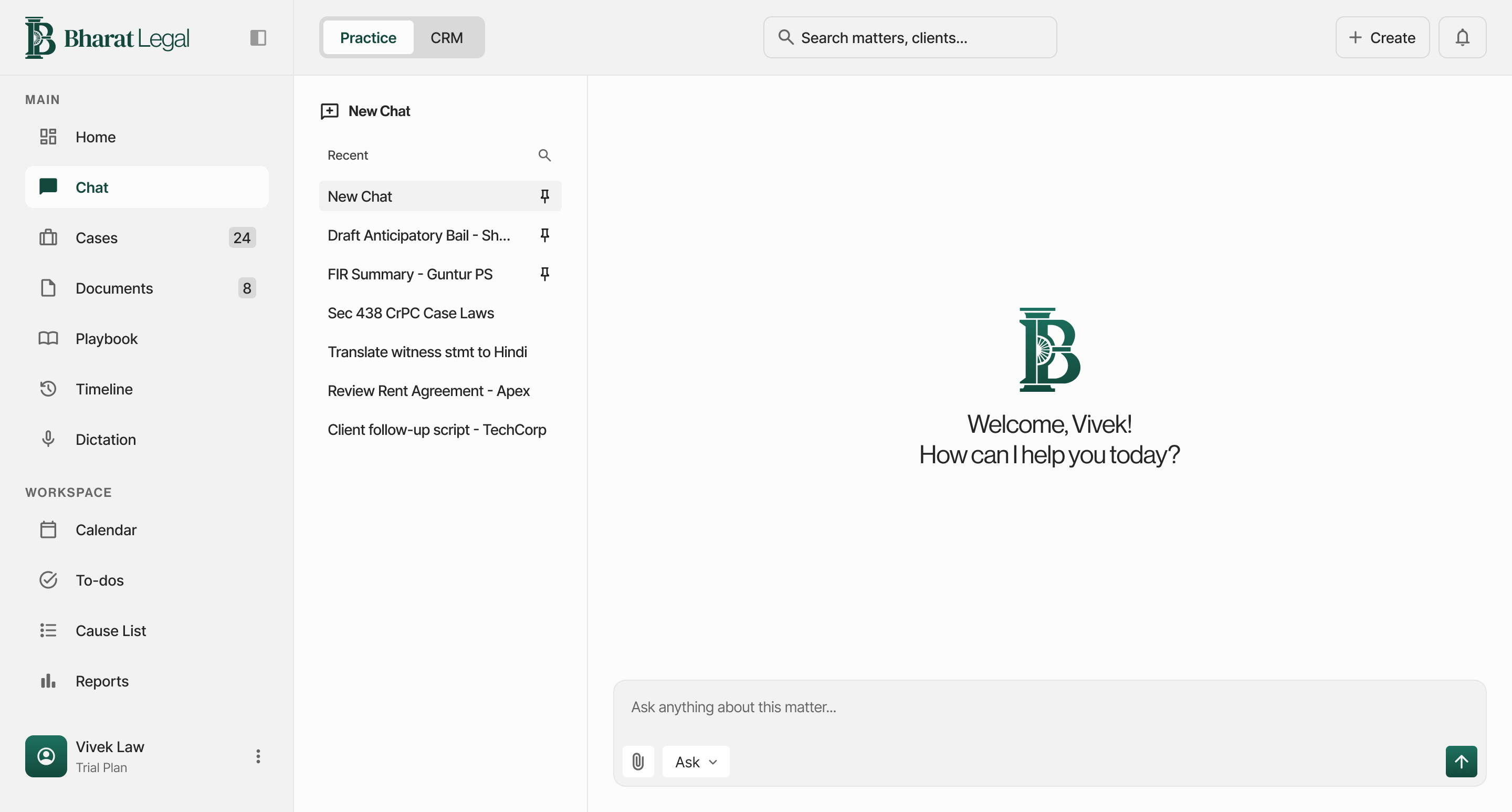This screenshot has height=812, width=1512.
Task: Switch to the CRM tab
Action: pyautogui.click(x=447, y=38)
